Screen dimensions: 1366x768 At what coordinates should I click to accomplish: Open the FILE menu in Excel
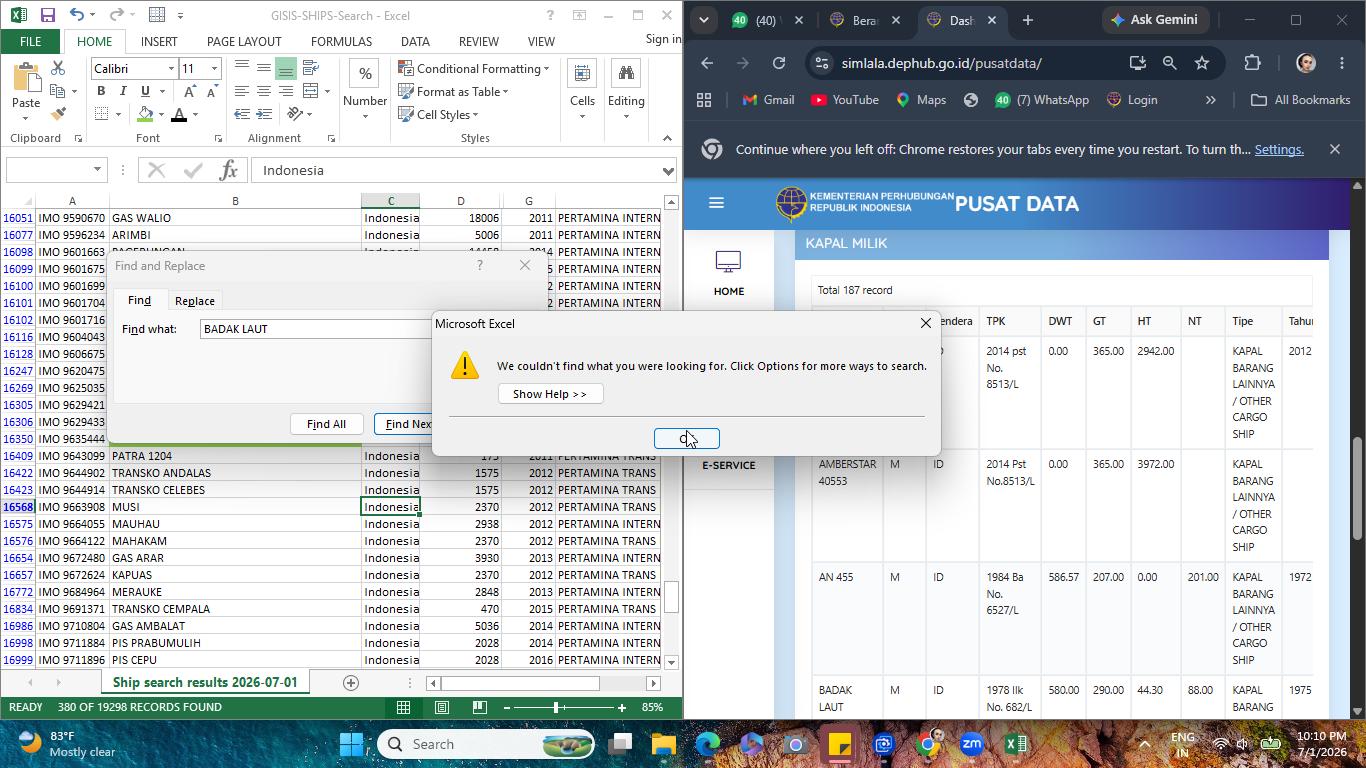(30, 41)
